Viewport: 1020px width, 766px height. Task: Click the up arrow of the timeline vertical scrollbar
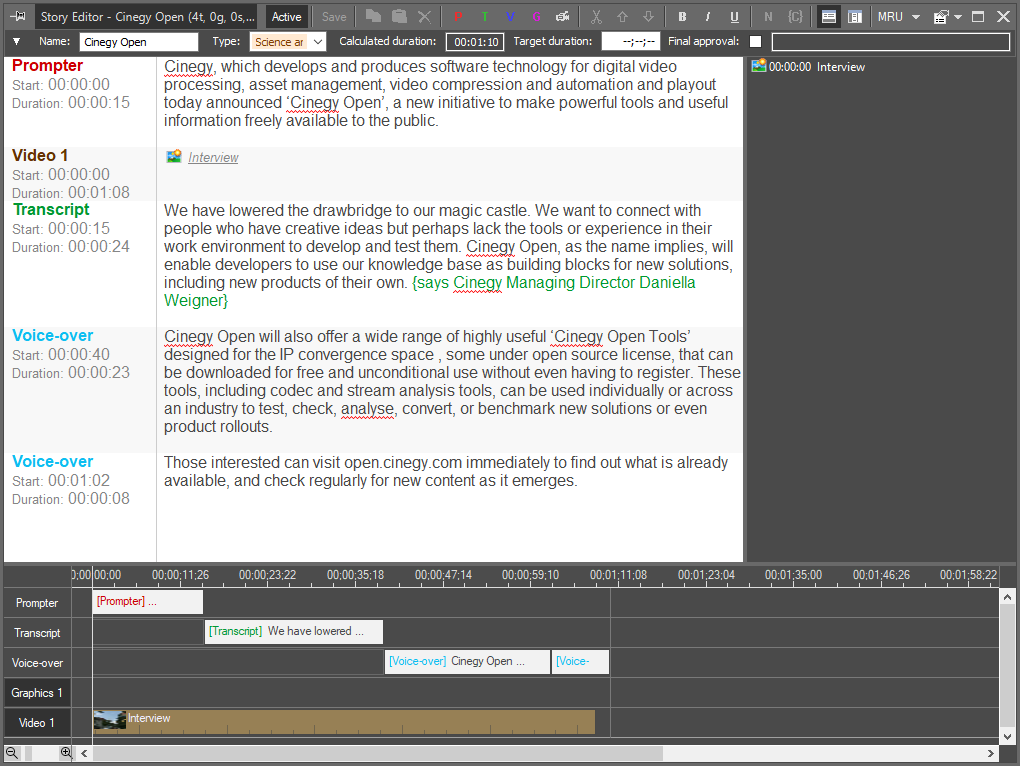click(x=1007, y=597)
